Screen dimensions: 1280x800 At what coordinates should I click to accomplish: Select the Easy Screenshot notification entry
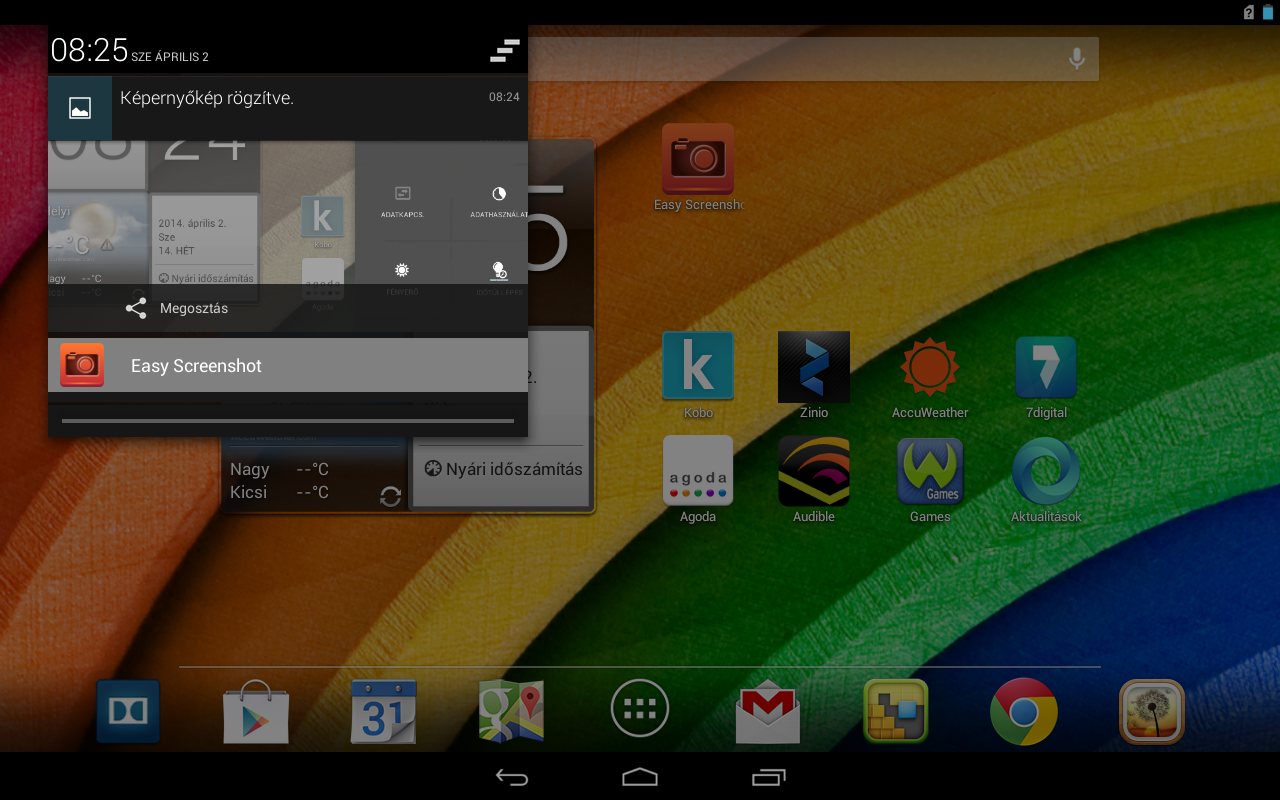point(288,366)
